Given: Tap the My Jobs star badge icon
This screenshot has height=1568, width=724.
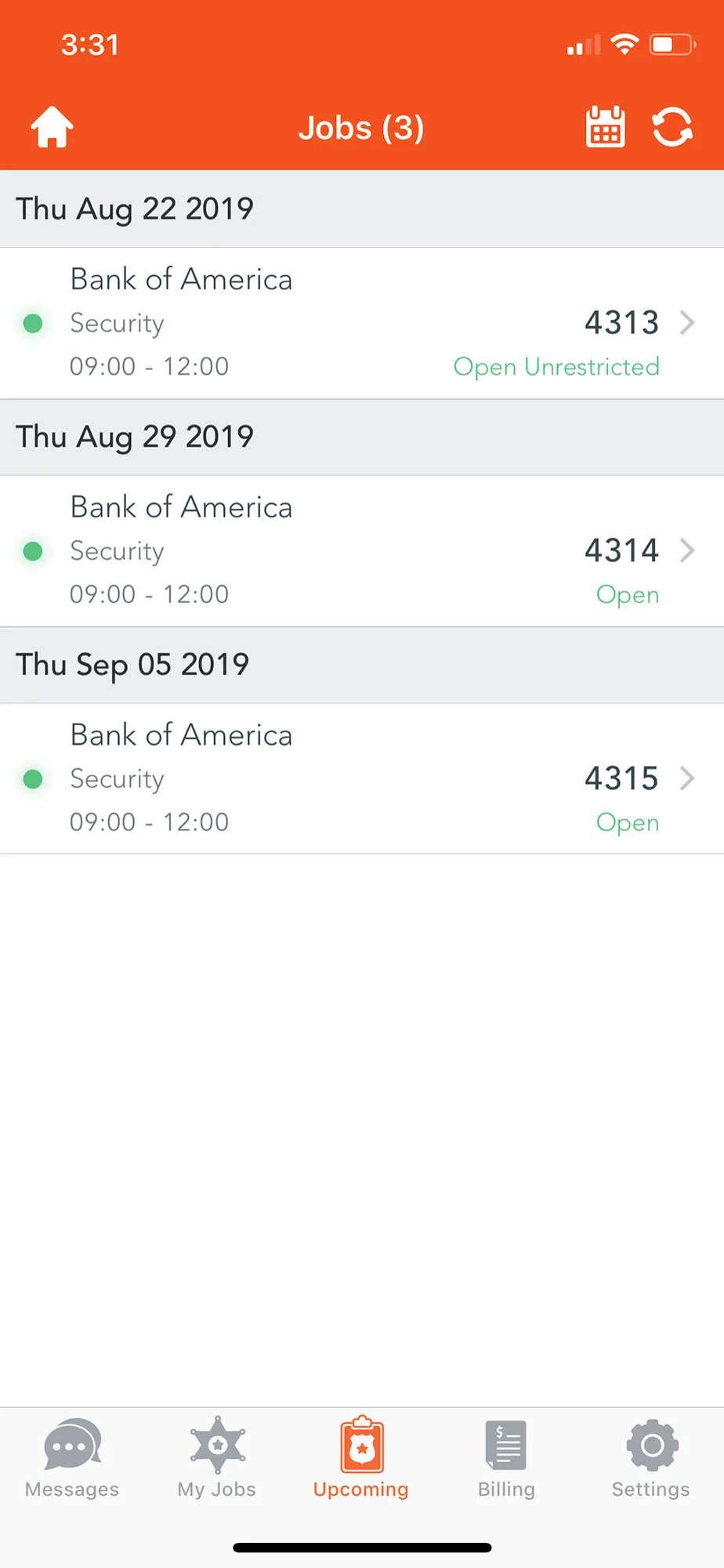Looking at the screenshot, I should click(x=217, y=1444).
